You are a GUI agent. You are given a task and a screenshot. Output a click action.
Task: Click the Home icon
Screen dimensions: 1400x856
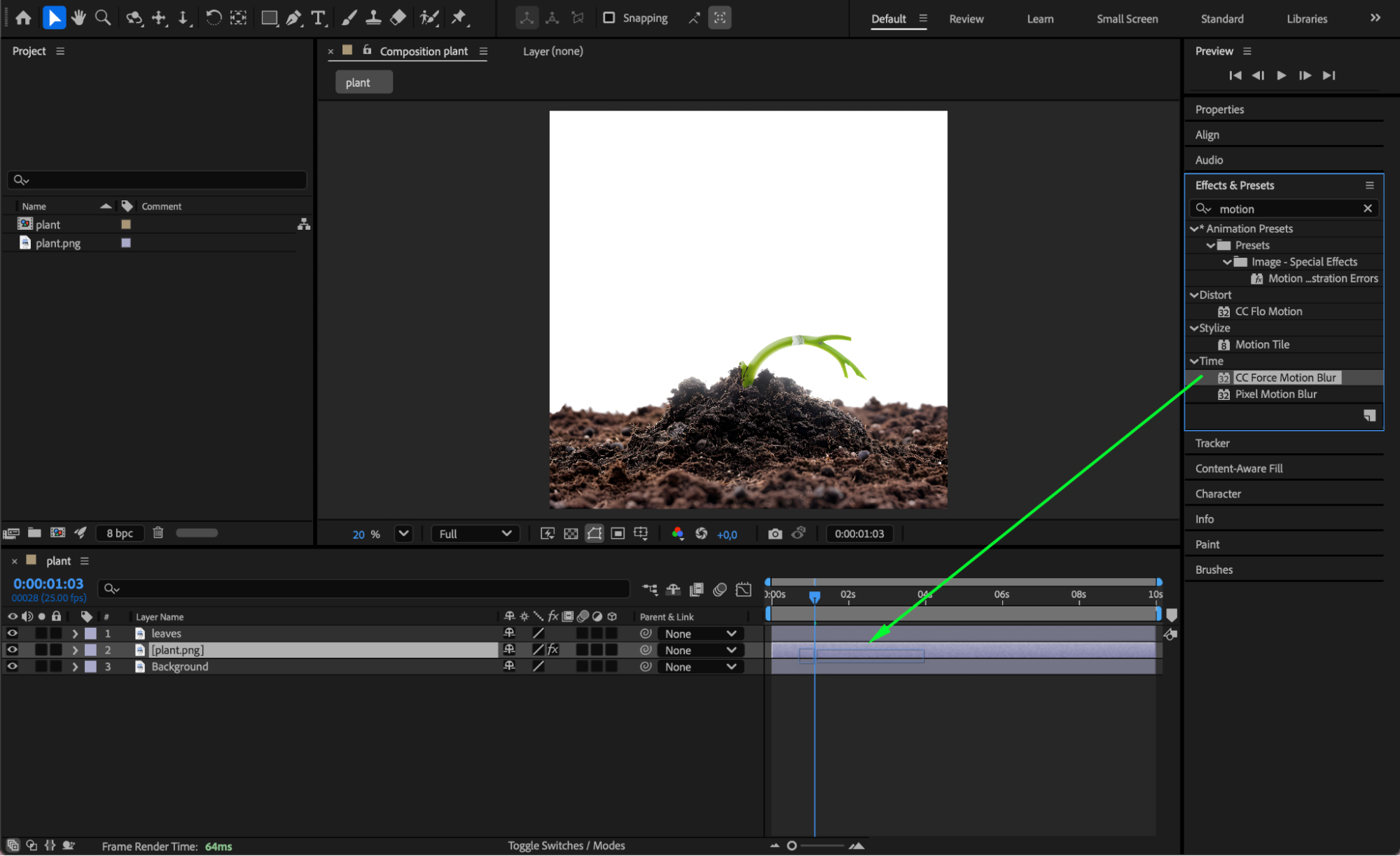[23, 18]
